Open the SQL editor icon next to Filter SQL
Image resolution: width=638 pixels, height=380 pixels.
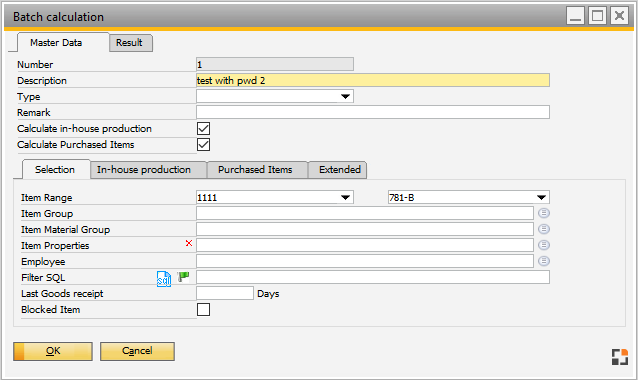point(164,279)
